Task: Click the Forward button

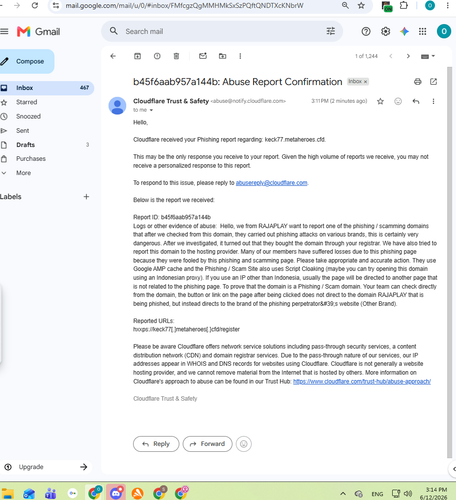Action: pyautogui.click(x=207, y=444)
